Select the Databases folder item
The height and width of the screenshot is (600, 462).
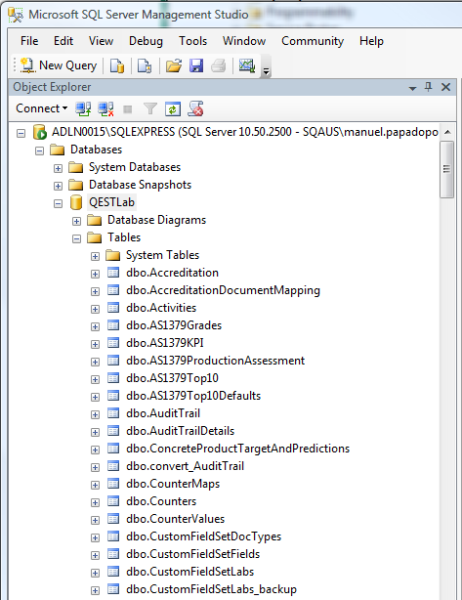point(96,149)
